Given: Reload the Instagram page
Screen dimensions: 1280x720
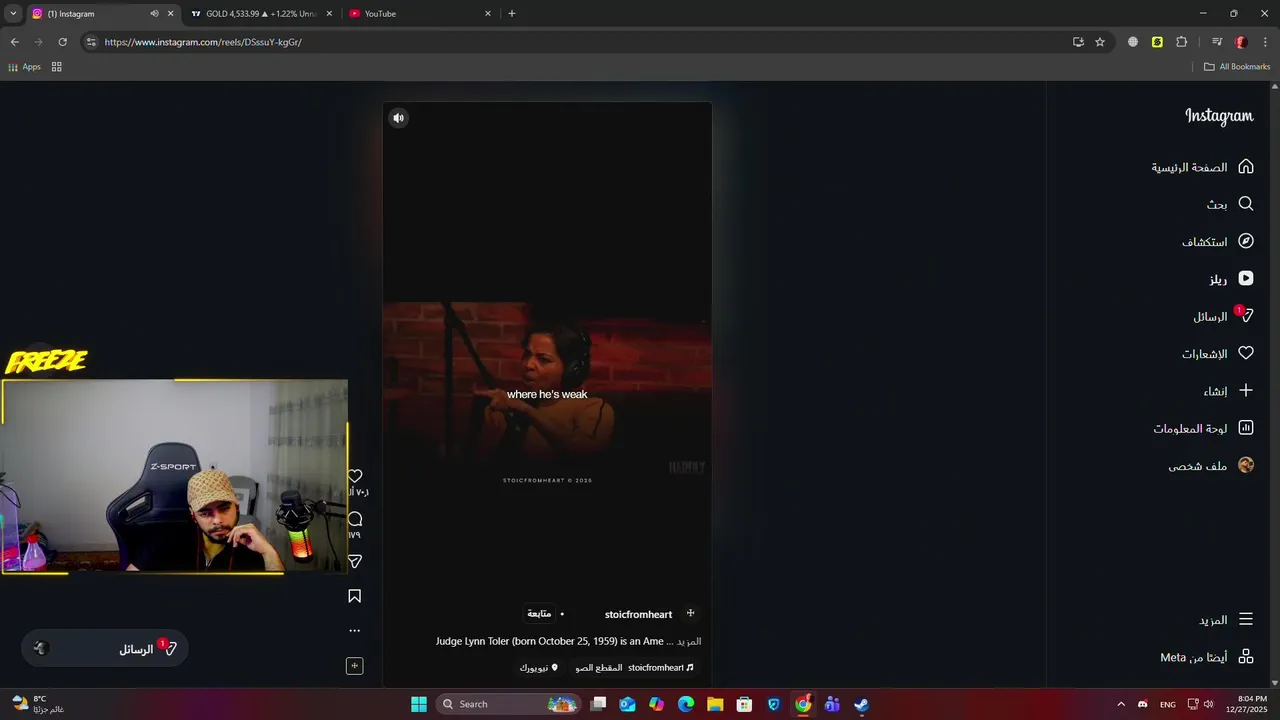Looking at the screenshot, I should [x=62, y=42].
